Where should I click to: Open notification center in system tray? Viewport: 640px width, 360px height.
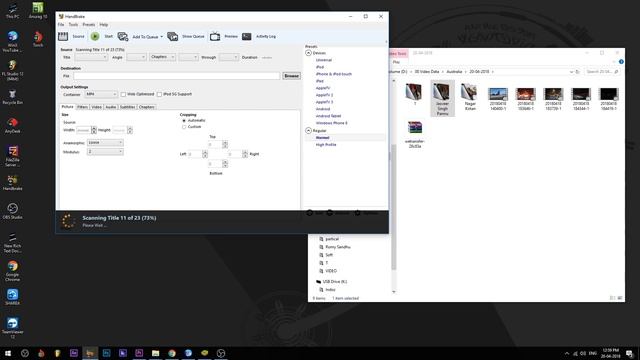click(630, 353)
